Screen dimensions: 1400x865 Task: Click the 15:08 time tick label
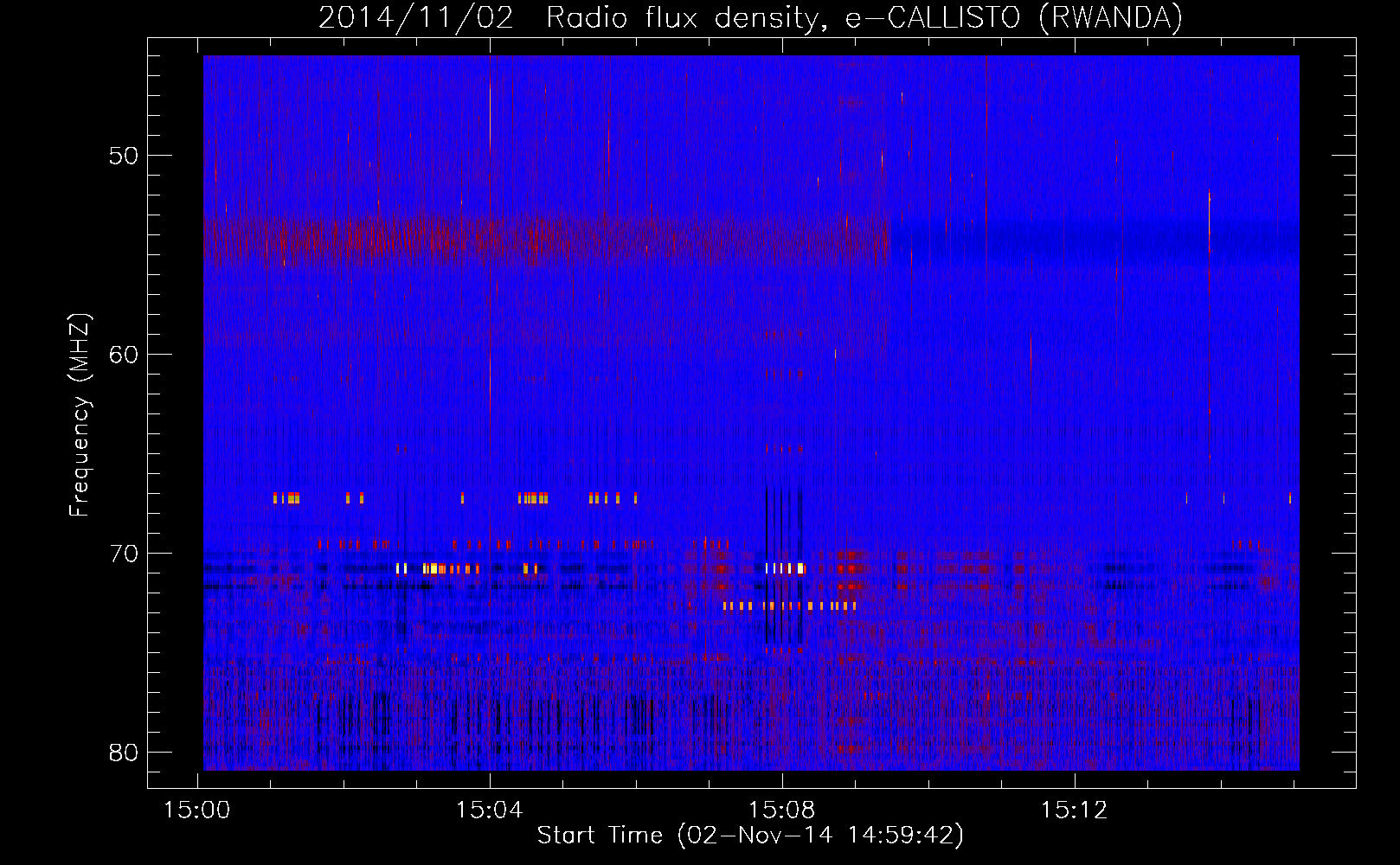(x=782, y=811)
